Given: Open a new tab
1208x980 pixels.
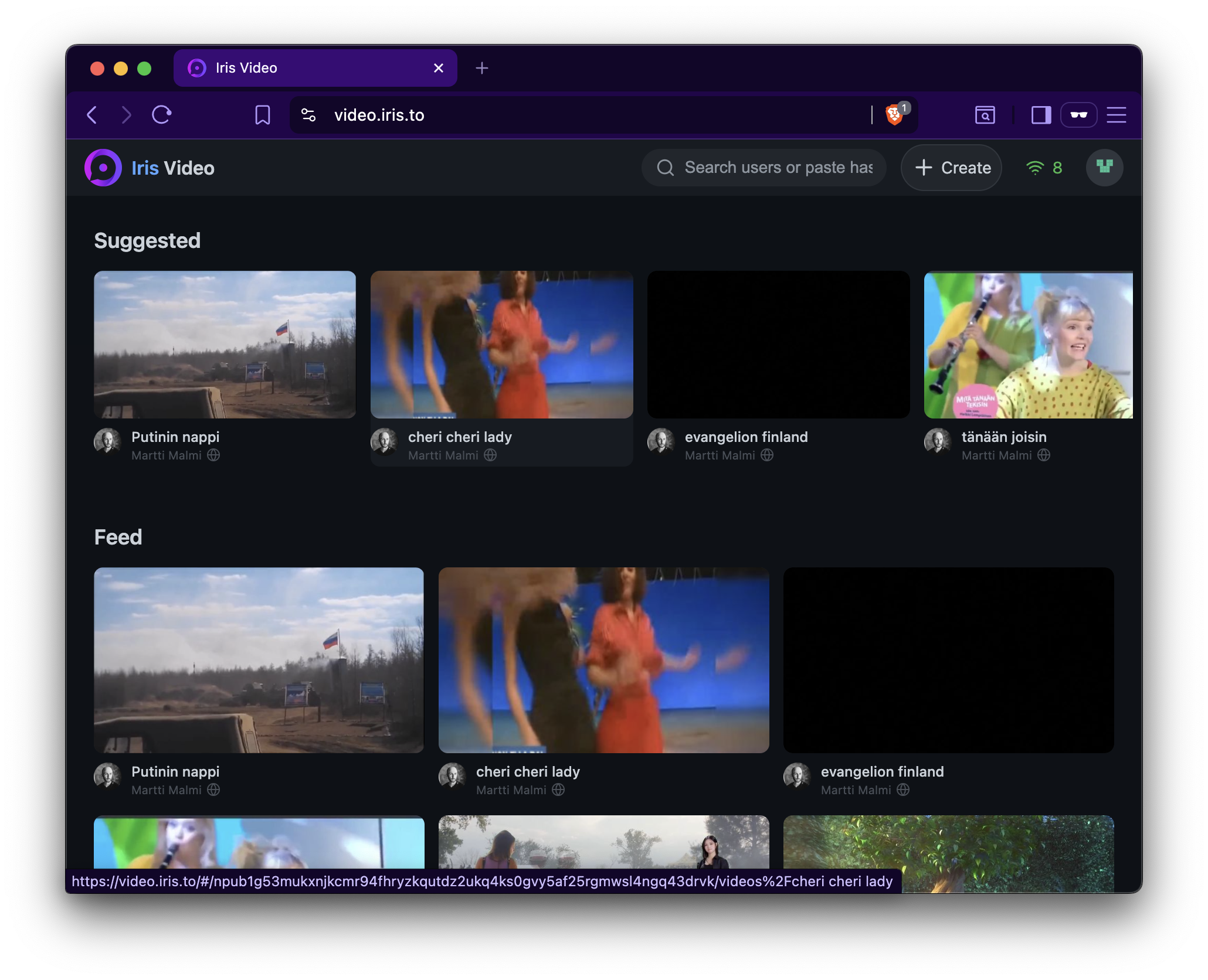Looking at the screenshot, I should coord(481,68).
